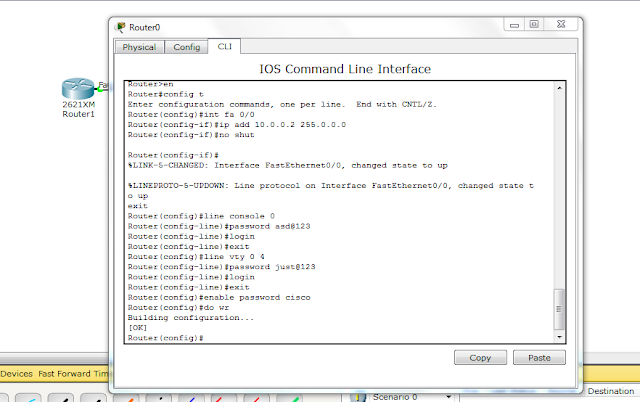Click the Destination column header
The width and height of the screenshot is (640, 402).
tap(611, 391)
